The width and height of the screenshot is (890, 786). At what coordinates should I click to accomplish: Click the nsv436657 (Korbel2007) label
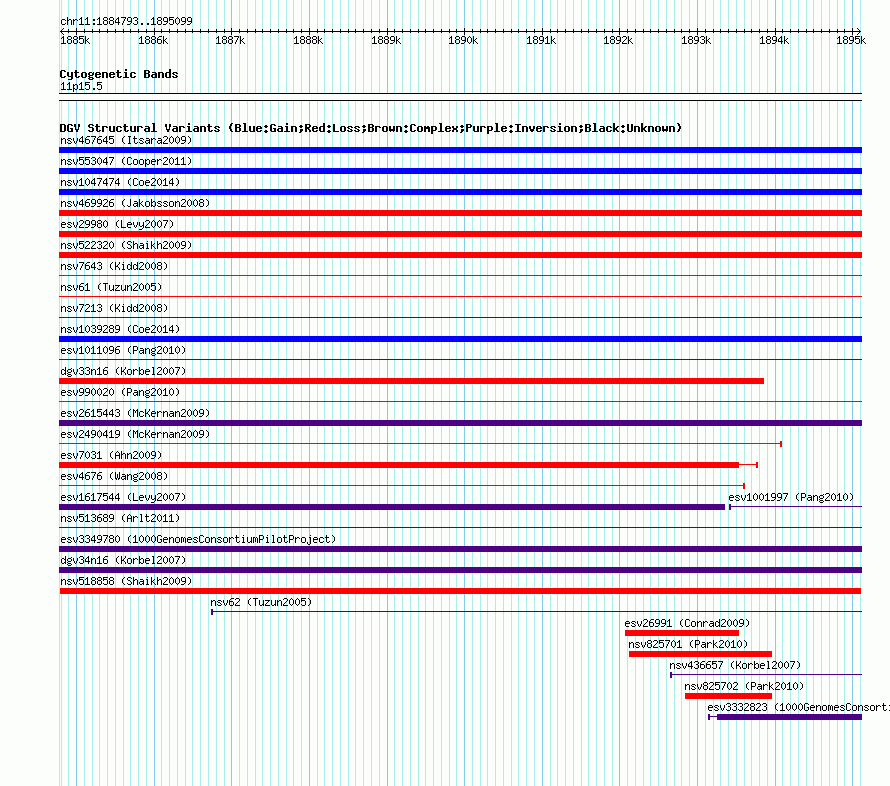[x=735, y=665]
